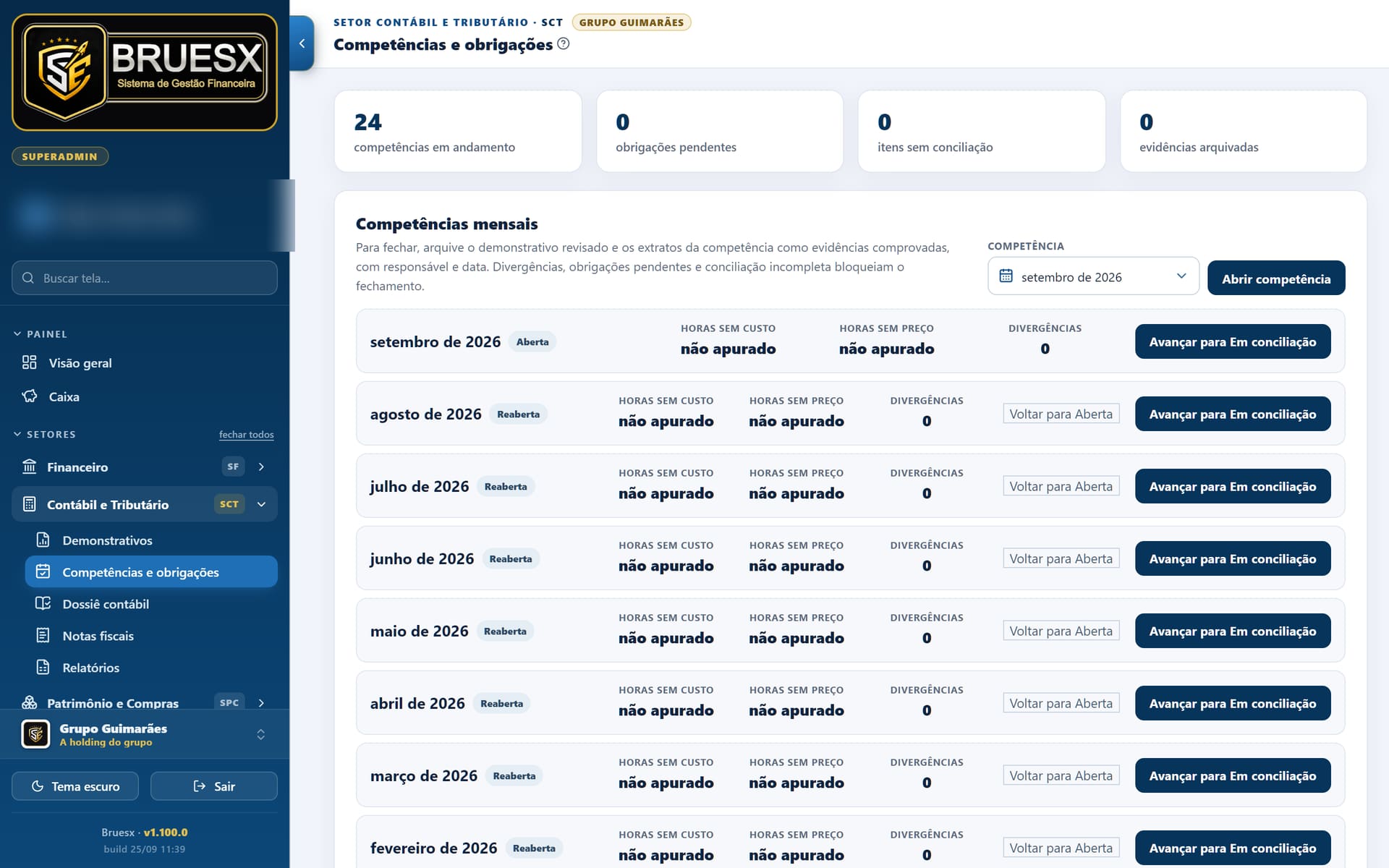Click Voltar para Aberta for agosto de 2026
The height and width of the screenshot is (868, 1389).
click(x=1061, y=414)
